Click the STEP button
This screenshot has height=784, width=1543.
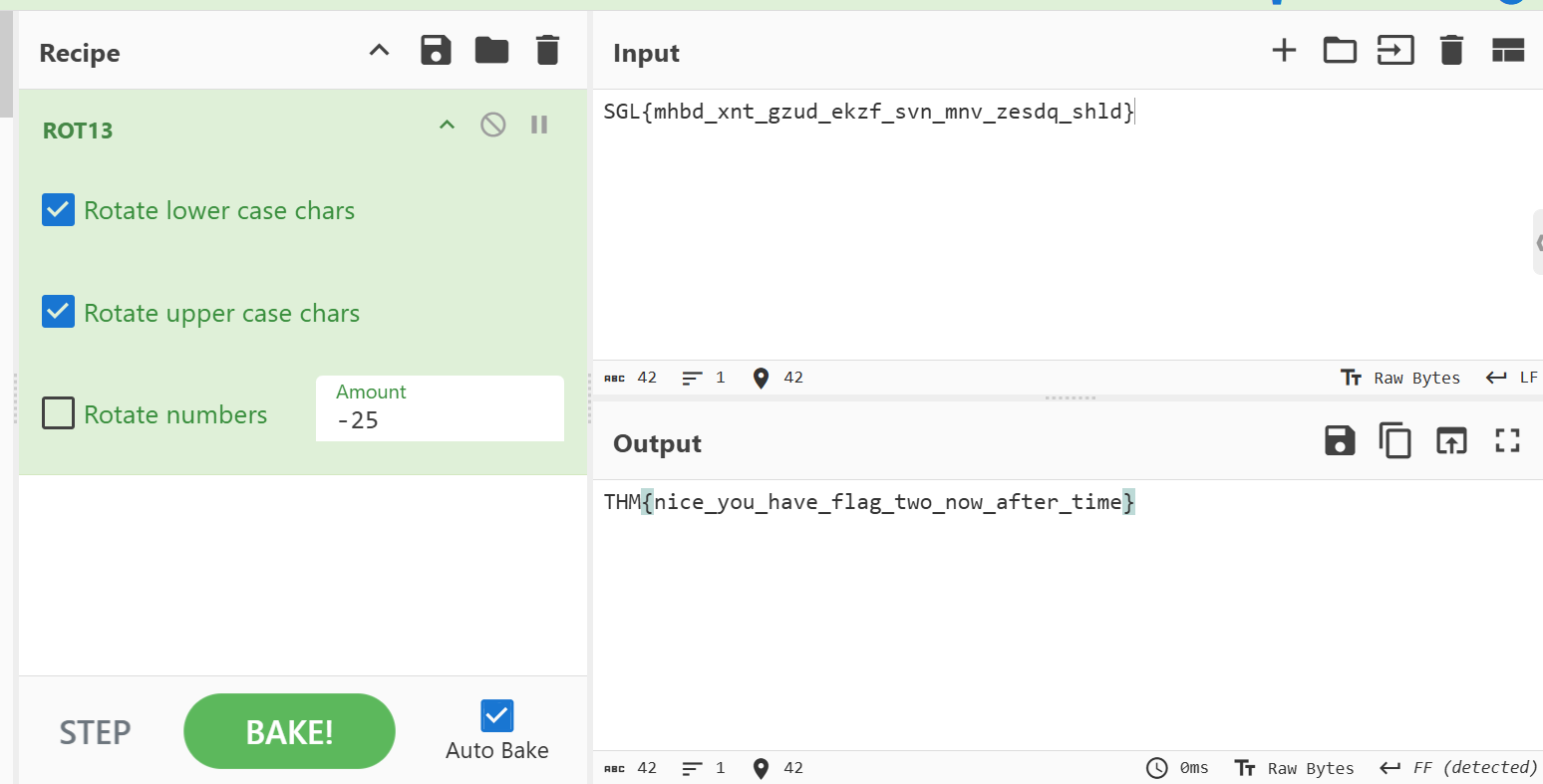point(95,732)
